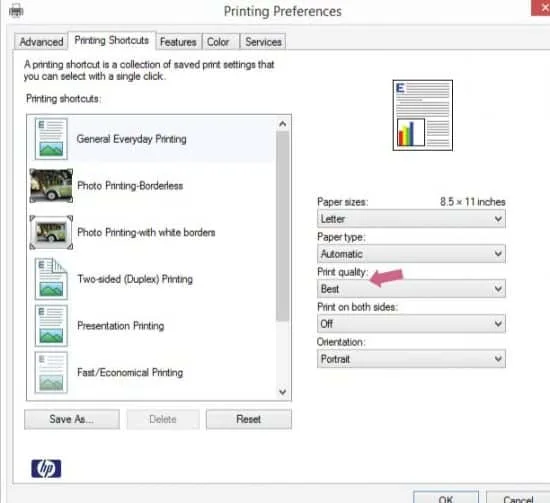Switch to the Advanced tab
This screenshot has width=550, height=503.
point(41,42)
